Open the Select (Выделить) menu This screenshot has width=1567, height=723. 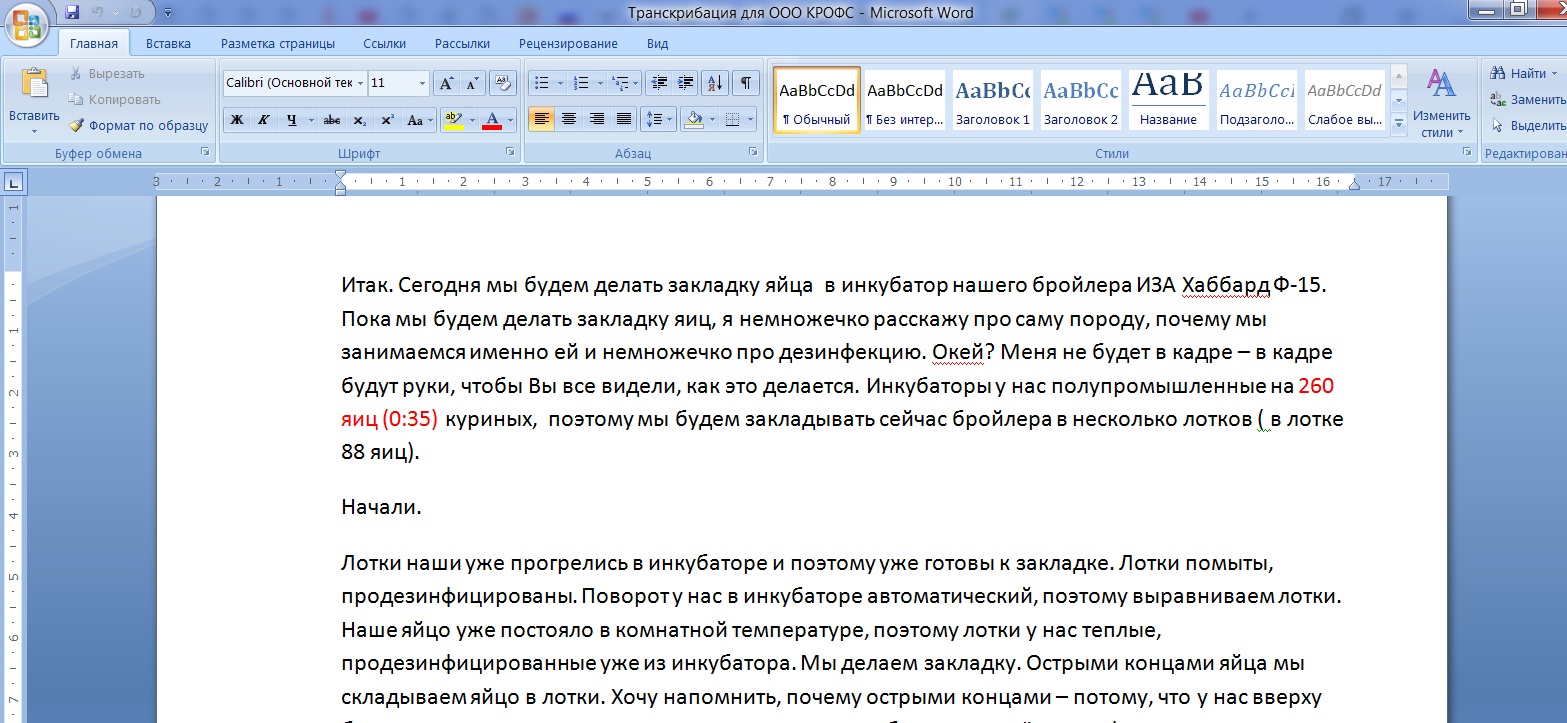(1527, 125)
